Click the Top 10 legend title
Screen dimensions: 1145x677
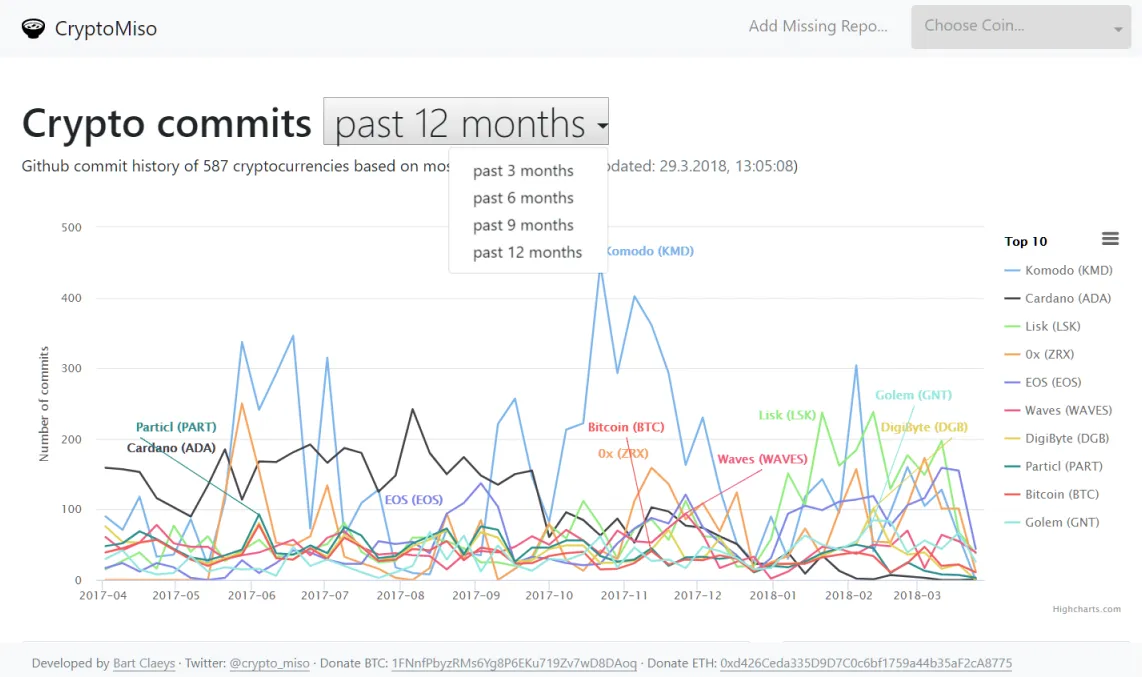1025,242
